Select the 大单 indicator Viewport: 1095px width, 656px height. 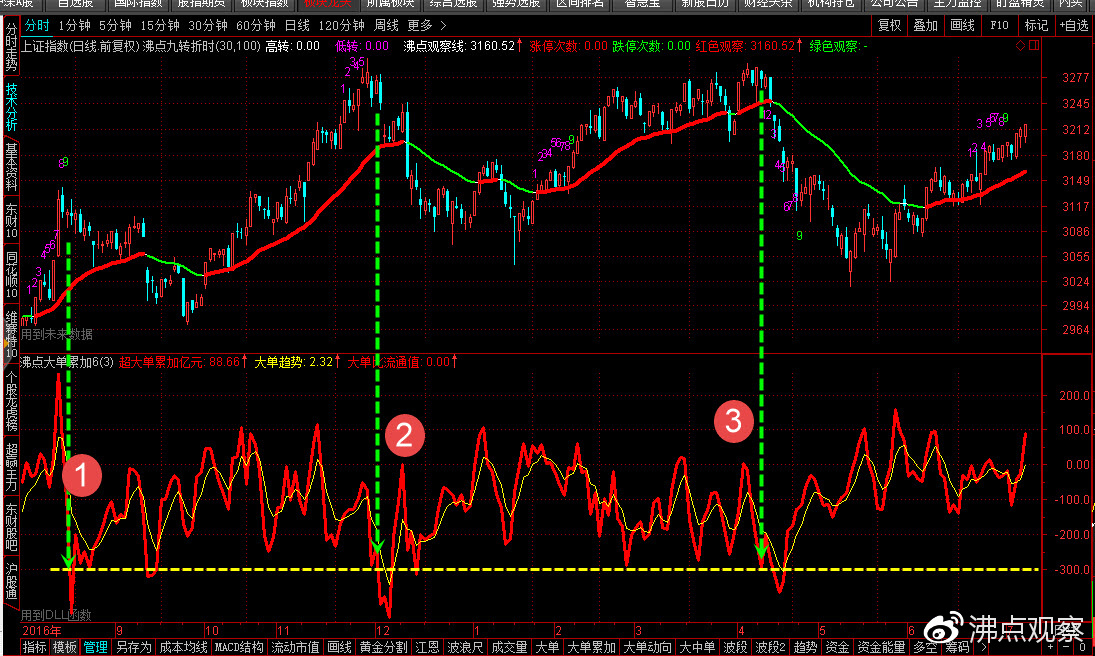(x=547, y=648)
